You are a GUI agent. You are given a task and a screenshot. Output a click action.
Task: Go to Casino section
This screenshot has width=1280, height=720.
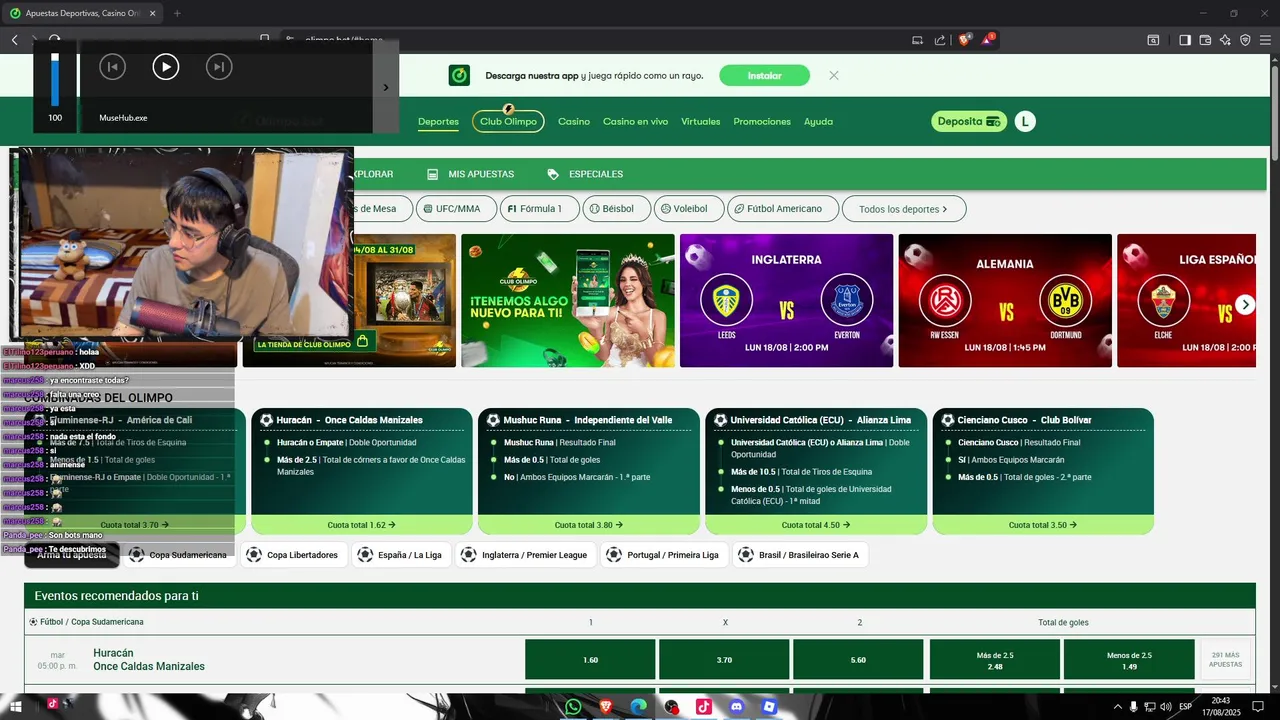(574, 122)
